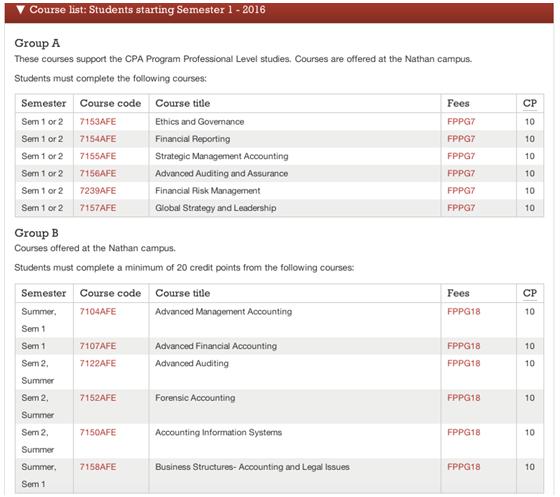This screenshot has height=497, width=560.
Task: Open course code 7153AFE link
Action: pyautogui.click(x=98, y=122)
